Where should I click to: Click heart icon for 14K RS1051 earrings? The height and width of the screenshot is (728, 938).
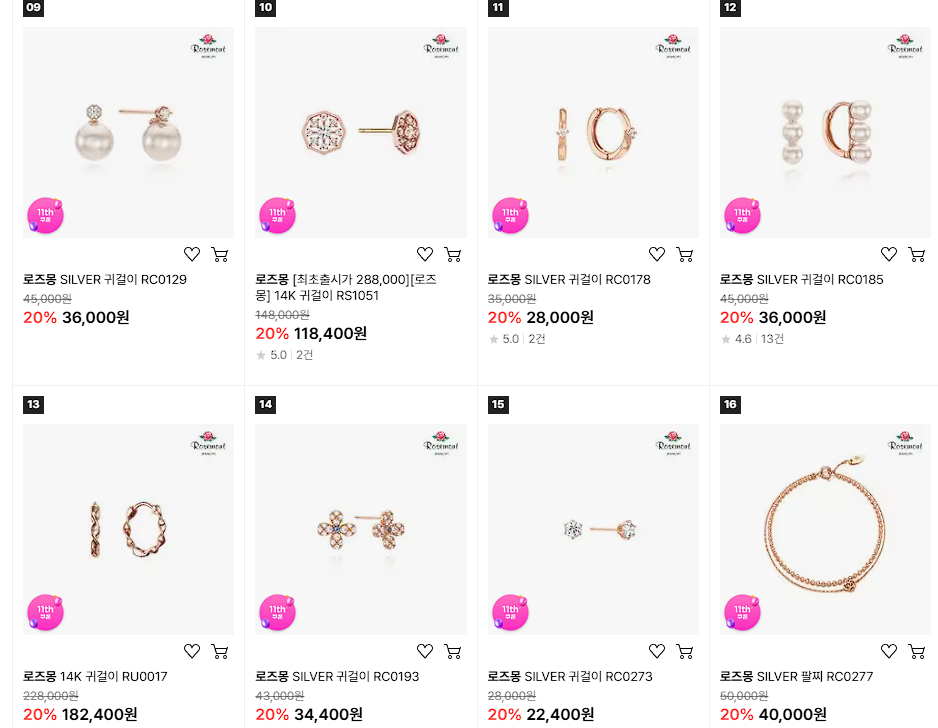(x=425, y=254)
